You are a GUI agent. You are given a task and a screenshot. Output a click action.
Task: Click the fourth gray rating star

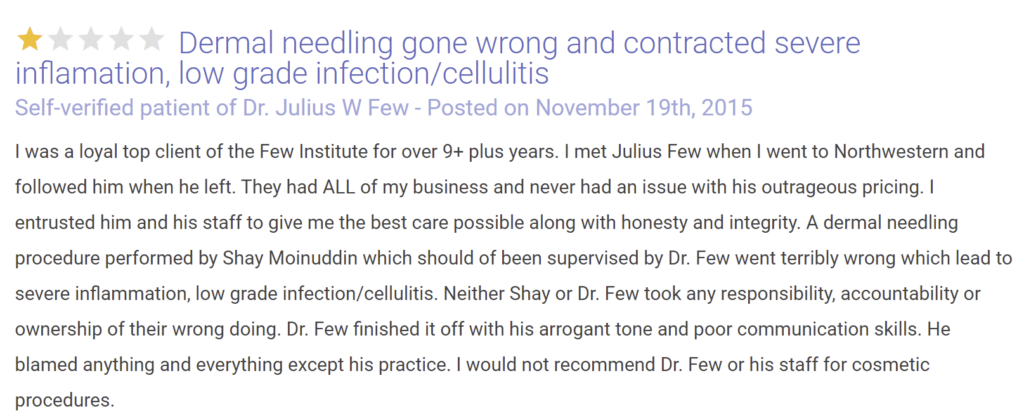(x=121, y=39)
